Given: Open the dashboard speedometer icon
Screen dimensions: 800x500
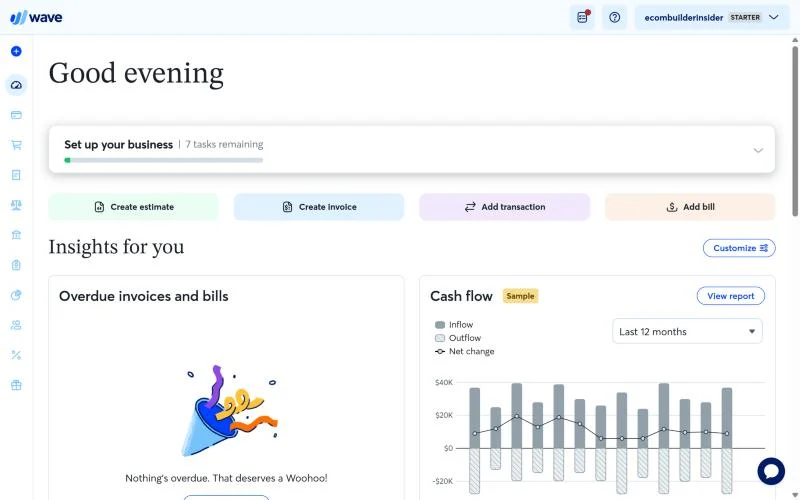Looking at the screenshot, I should tap(16, 85).
